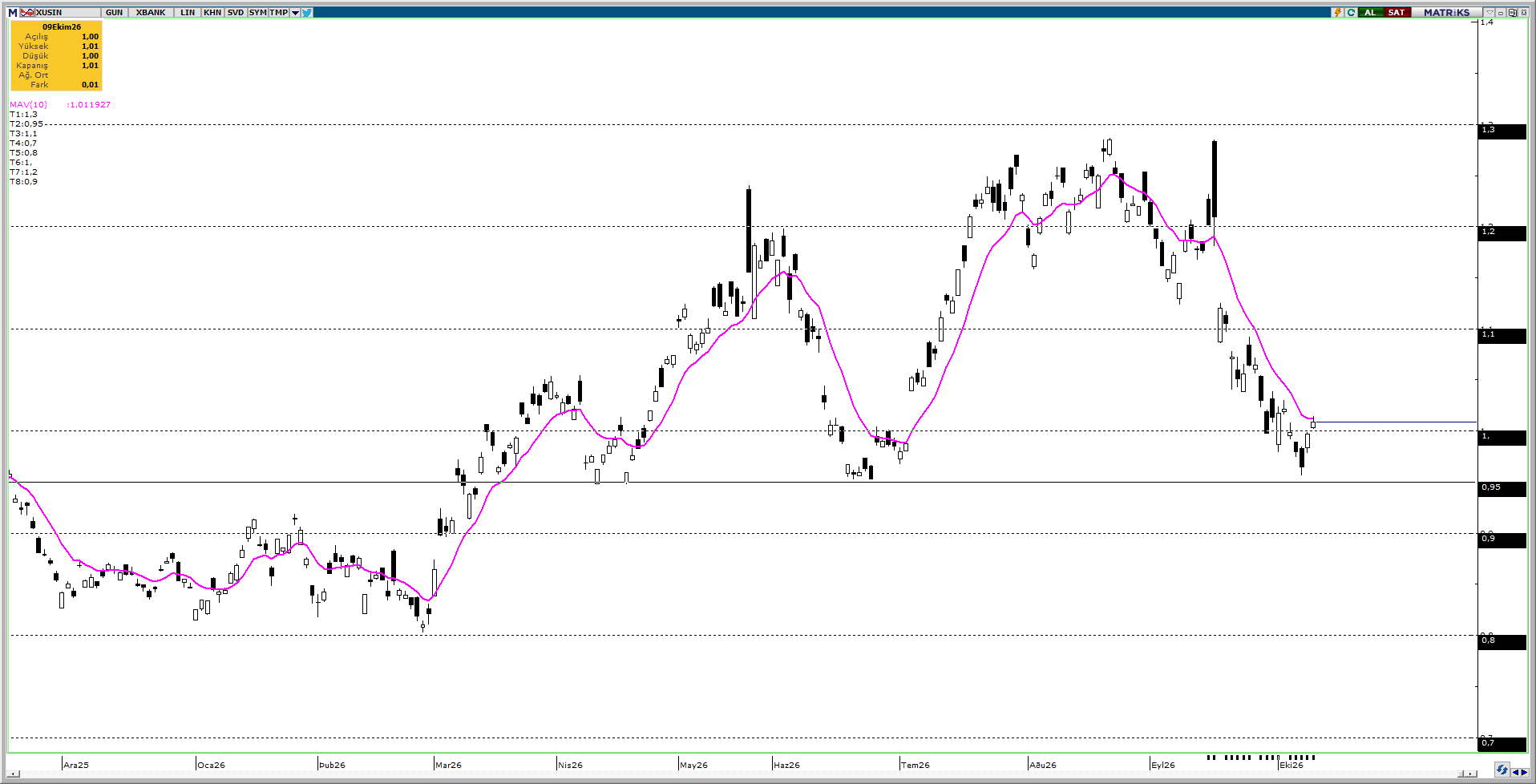Image resolution: width=1536 pixels, height=784 pixels.
Task: Click the Mar26 time axis label
Action: point(448,765)
